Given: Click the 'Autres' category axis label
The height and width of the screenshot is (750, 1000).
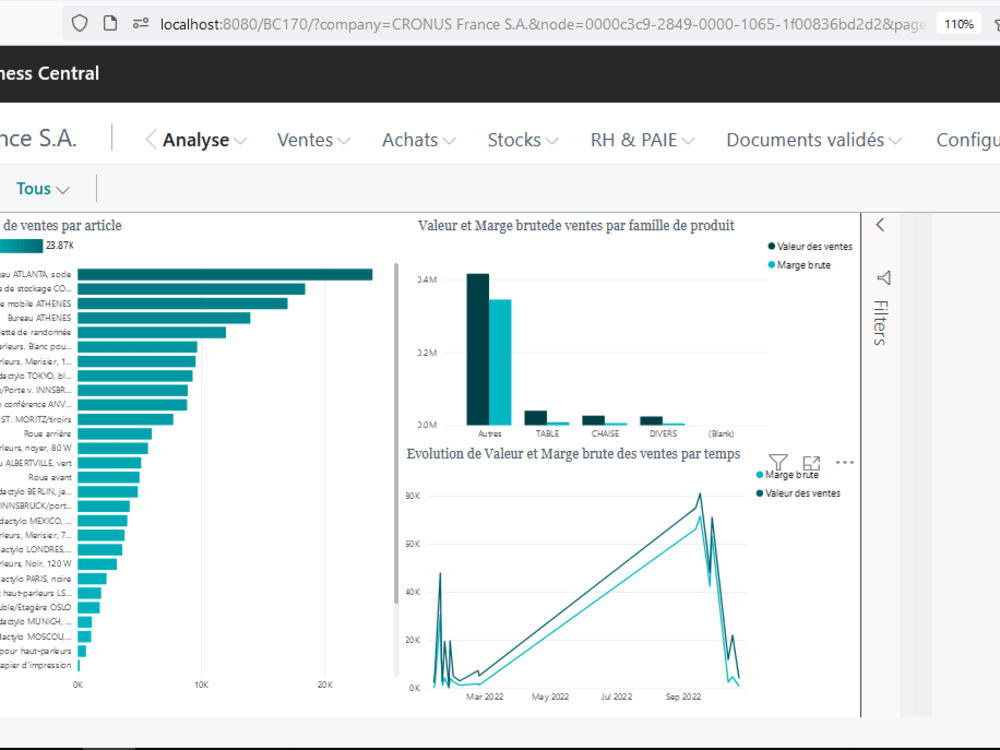Looking at the screenshot, I should coord(489,434).
